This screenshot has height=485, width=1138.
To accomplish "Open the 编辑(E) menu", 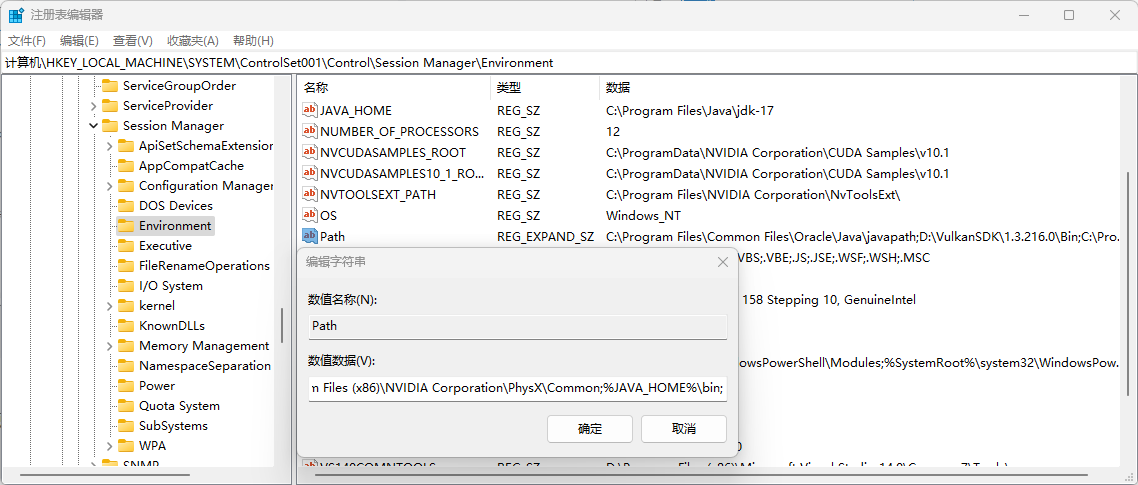I will coord(79,41).
